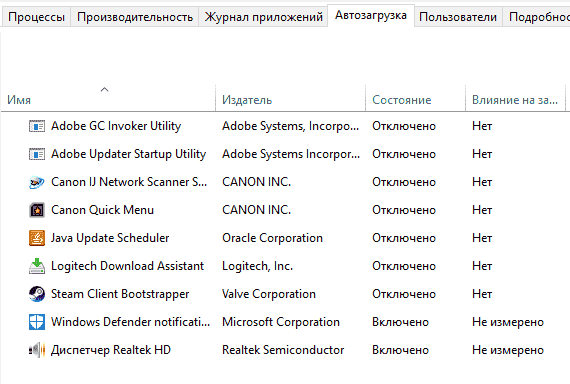Screen dimensions: 570x384
Task: Click Нет impact value for Adobe GC Invoker
Action: (482, 126)
